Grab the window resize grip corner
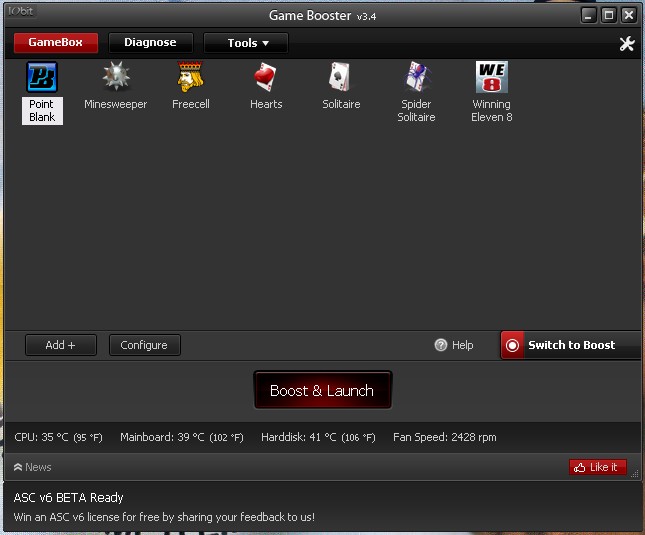Screen dimensions: 645x535 (x=635, y=474)
